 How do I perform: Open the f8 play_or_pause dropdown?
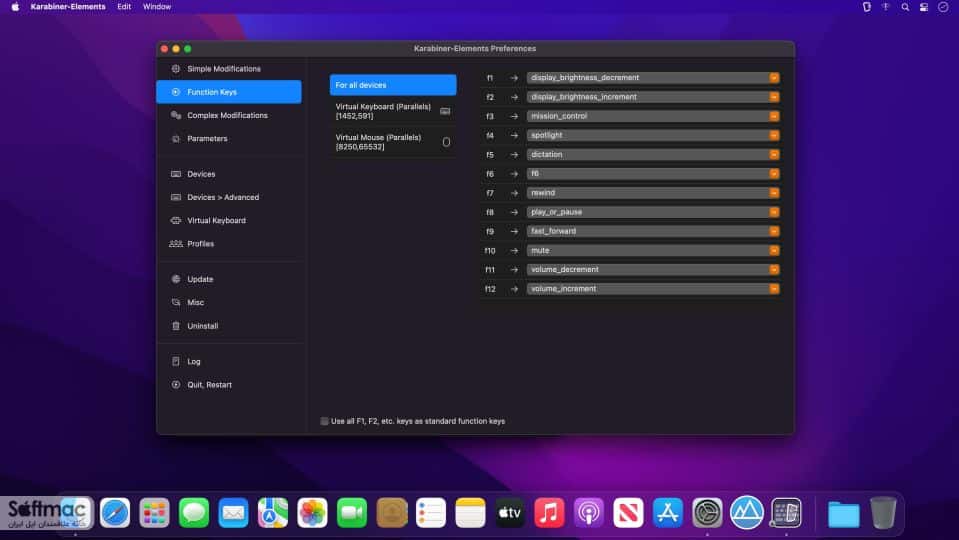653,212
